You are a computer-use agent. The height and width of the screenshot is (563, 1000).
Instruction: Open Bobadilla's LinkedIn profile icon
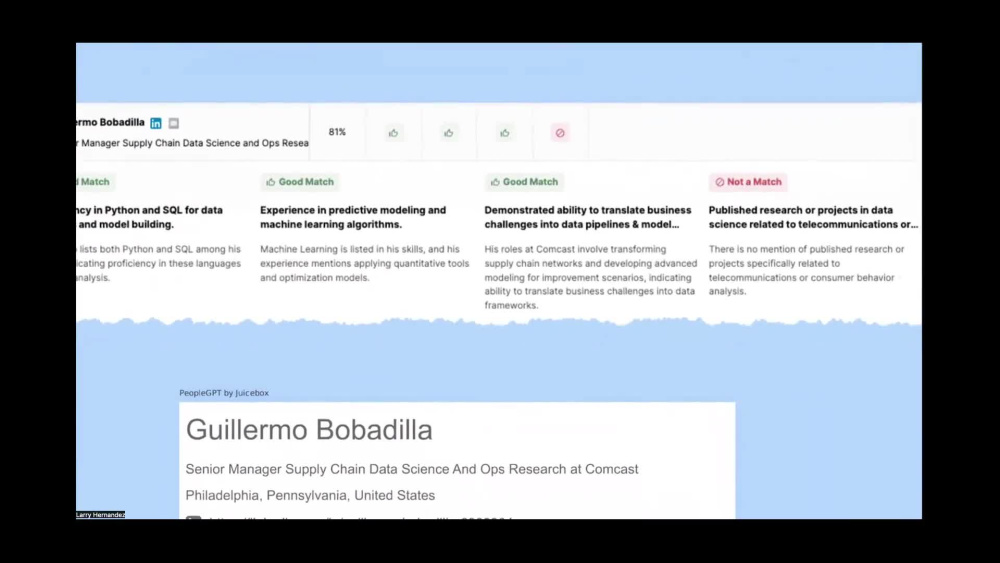point(156,123)
